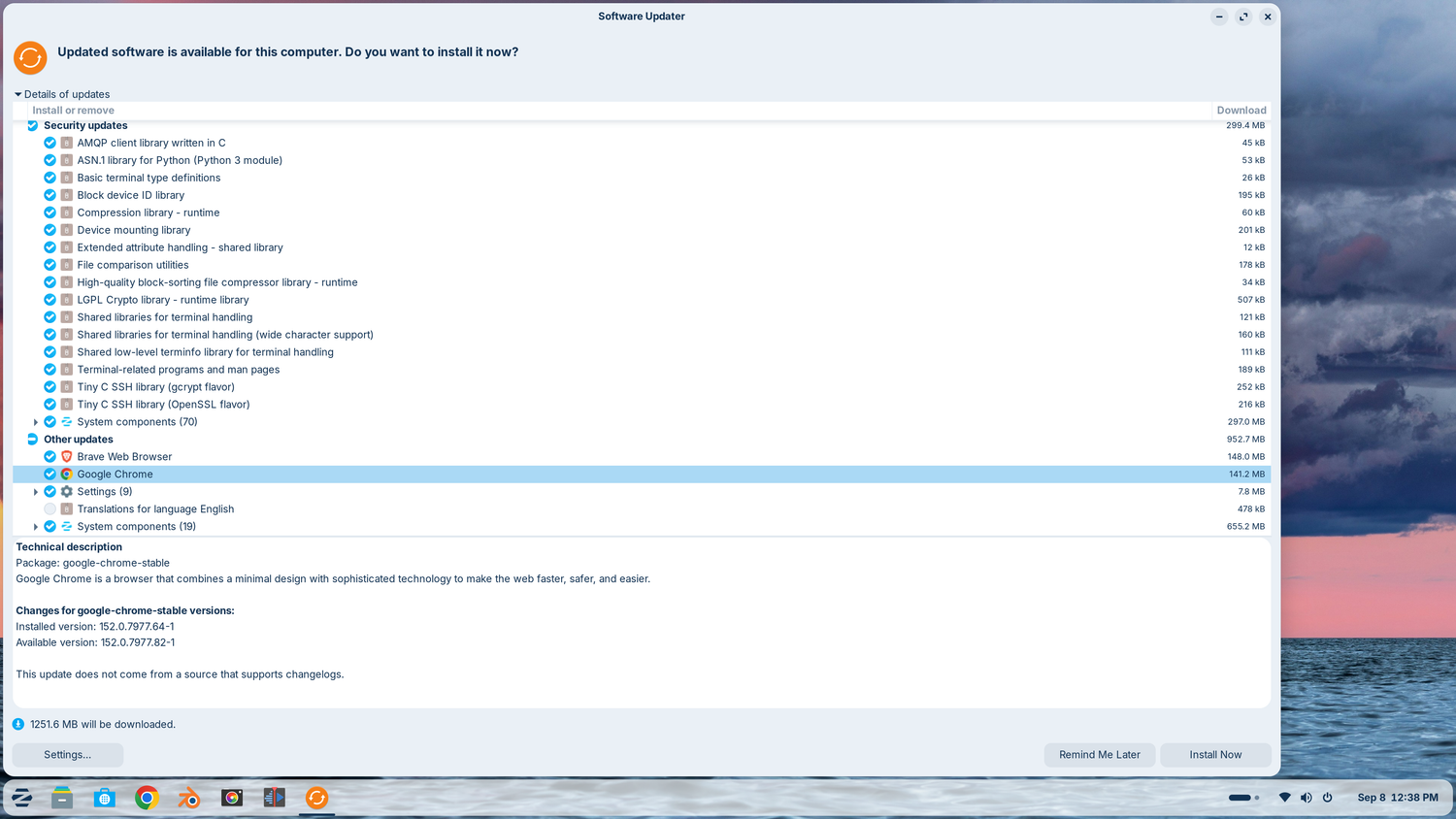Launch Blender from the taskbar
The image size is (1456, 819).
pyautogui.click(x=189, y=798)
